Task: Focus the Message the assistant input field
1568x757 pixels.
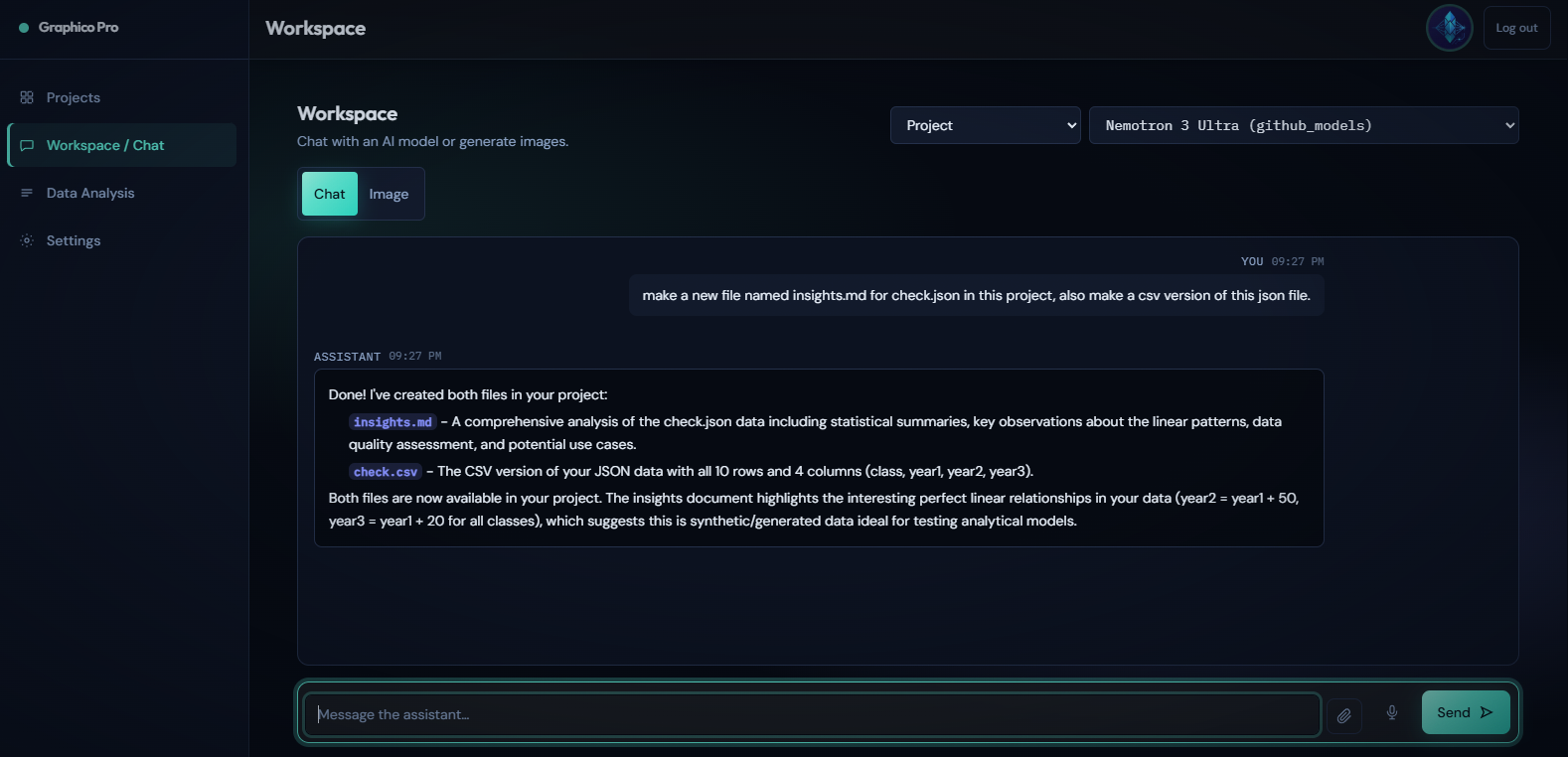Action: (812, 714)
